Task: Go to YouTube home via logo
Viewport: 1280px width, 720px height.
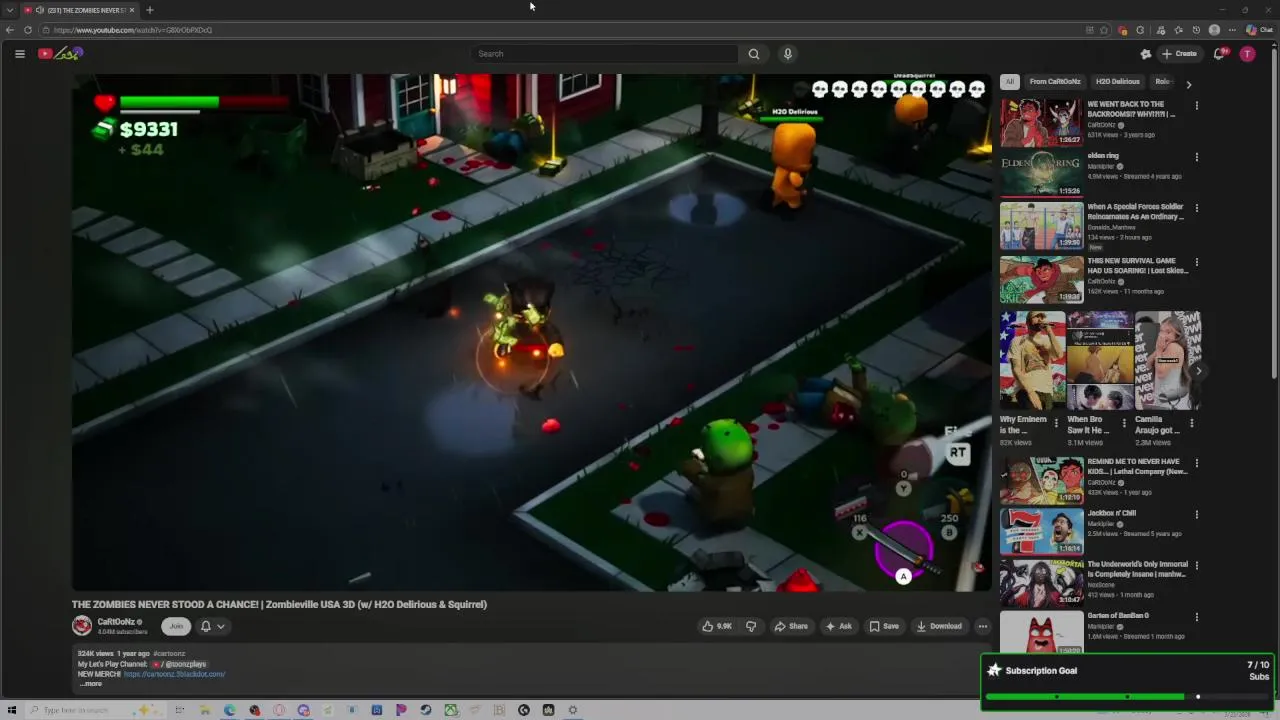Action: [60, 54]
